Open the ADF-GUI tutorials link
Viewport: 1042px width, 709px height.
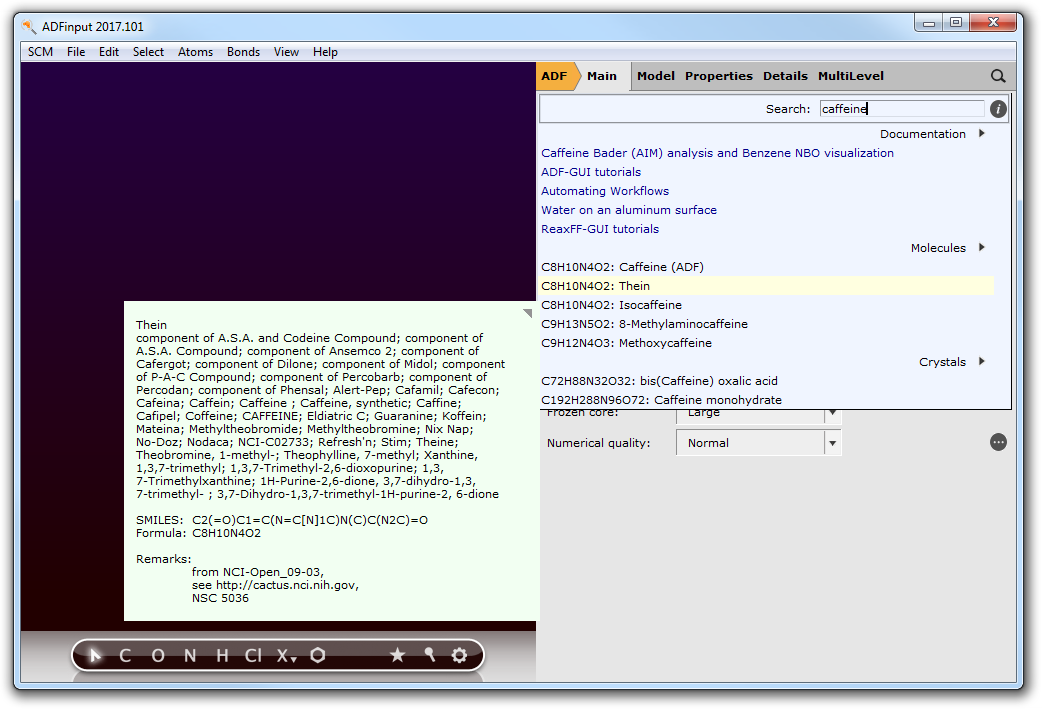[591, 172]
